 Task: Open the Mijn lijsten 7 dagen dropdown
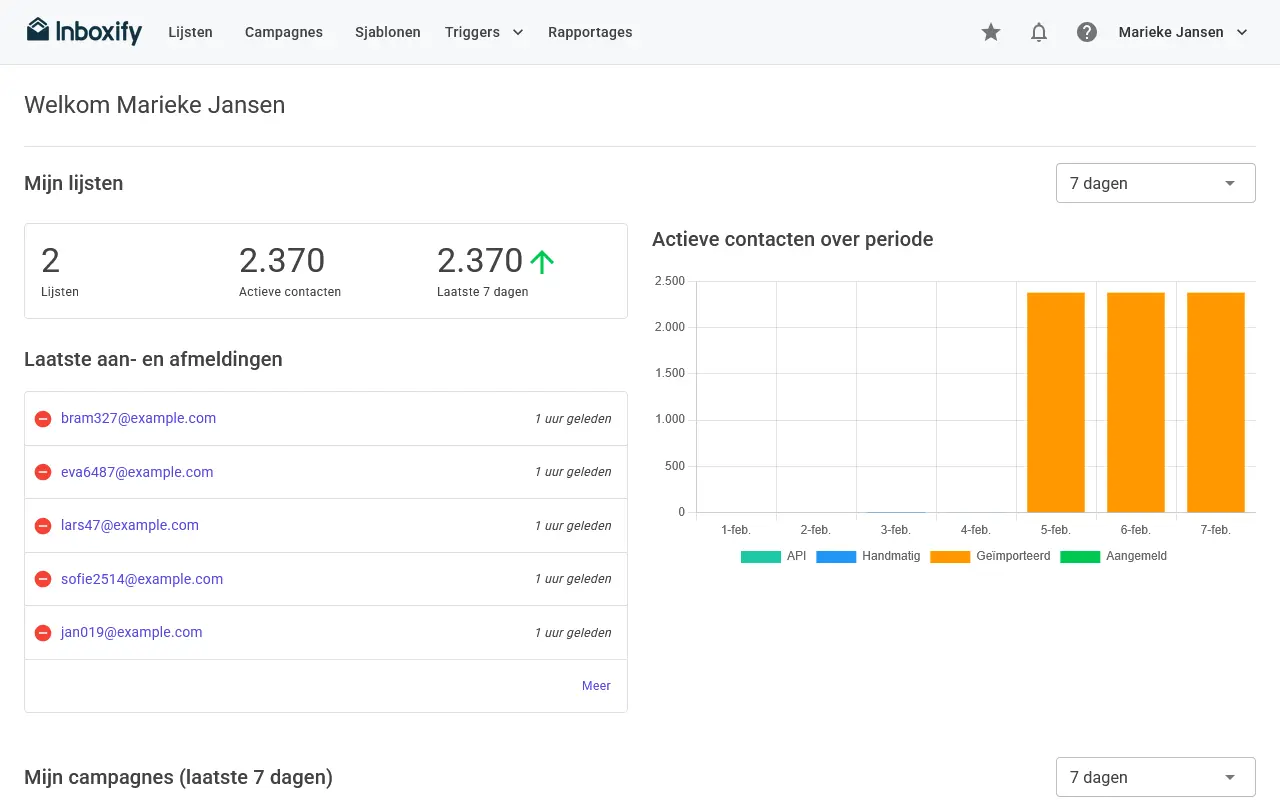(x=1156, y=183)
